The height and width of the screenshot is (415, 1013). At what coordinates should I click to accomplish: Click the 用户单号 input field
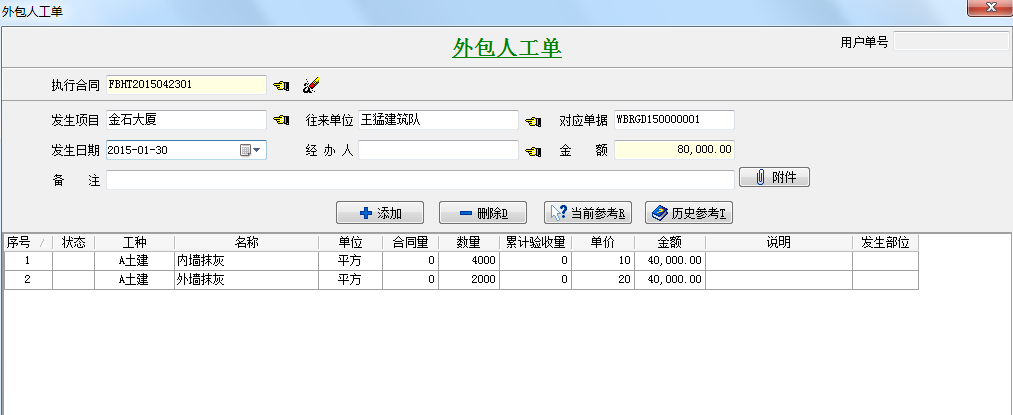950,42
